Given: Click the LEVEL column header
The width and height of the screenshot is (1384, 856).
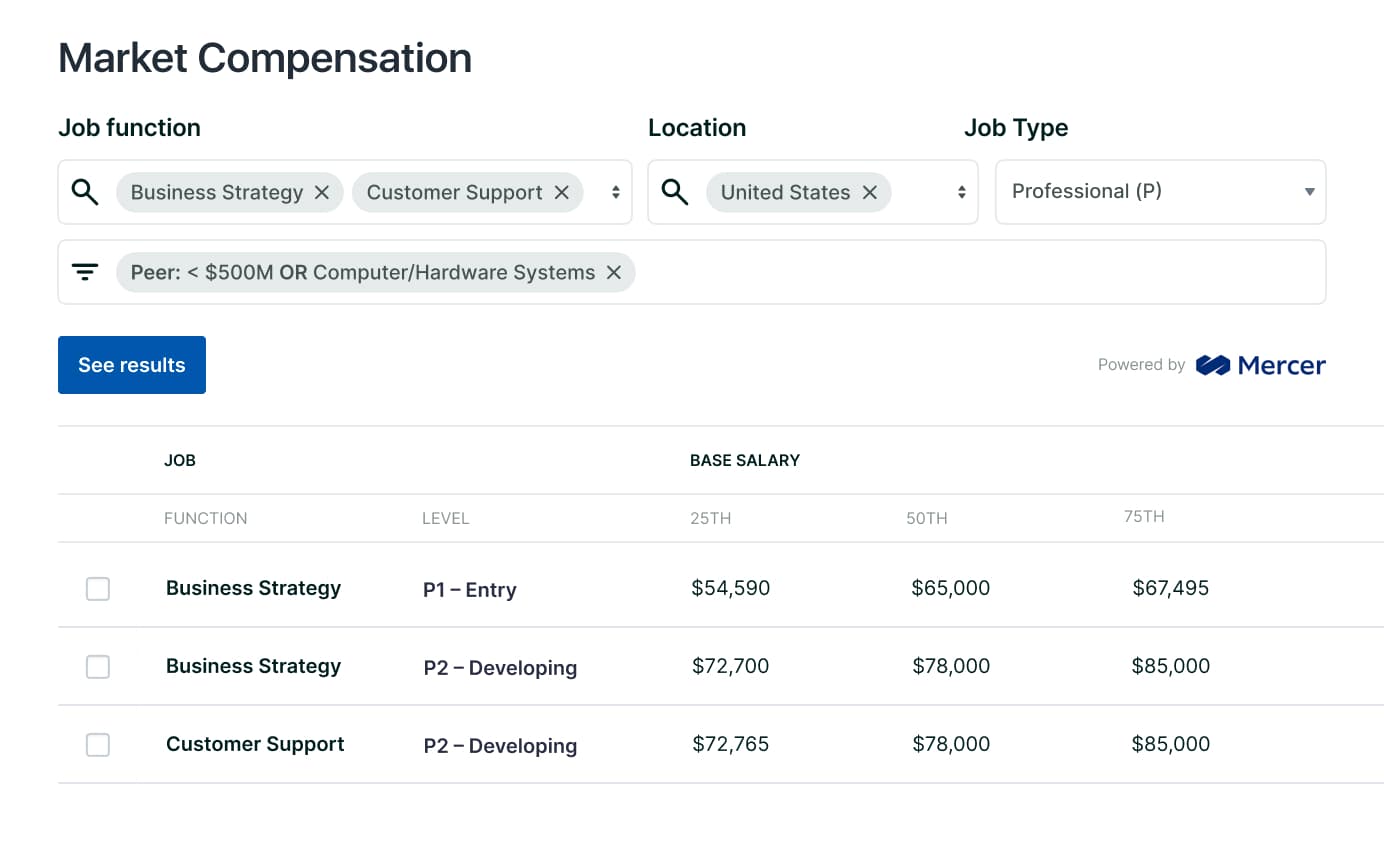Looking at the screenshot, I should coord(445,518).
